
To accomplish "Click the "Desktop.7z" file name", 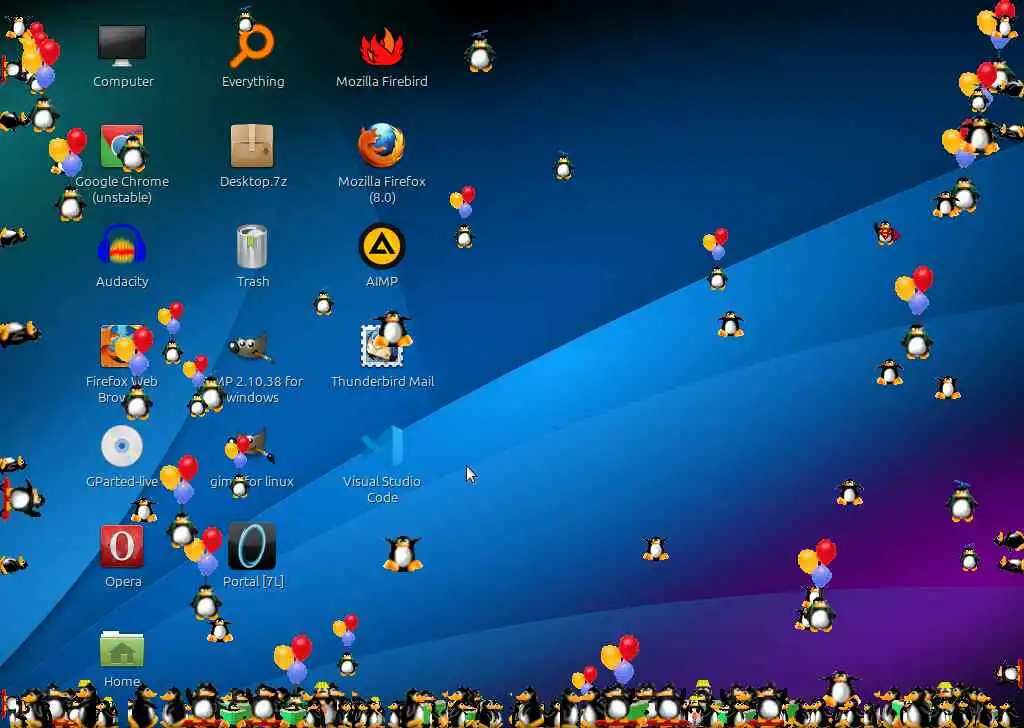I will coord(253,182).
